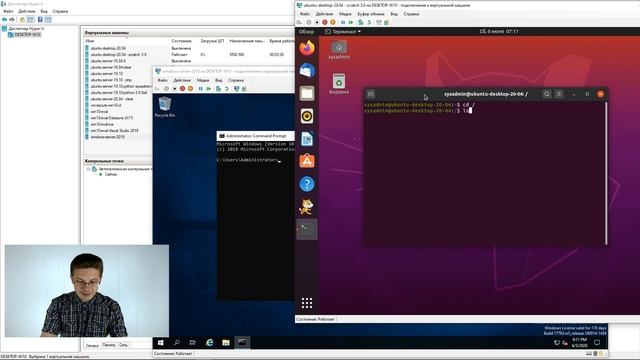Open the sysadmin home folder desktop icon
The height and width of the screenshot is (360, 640).
click(339, 50)
